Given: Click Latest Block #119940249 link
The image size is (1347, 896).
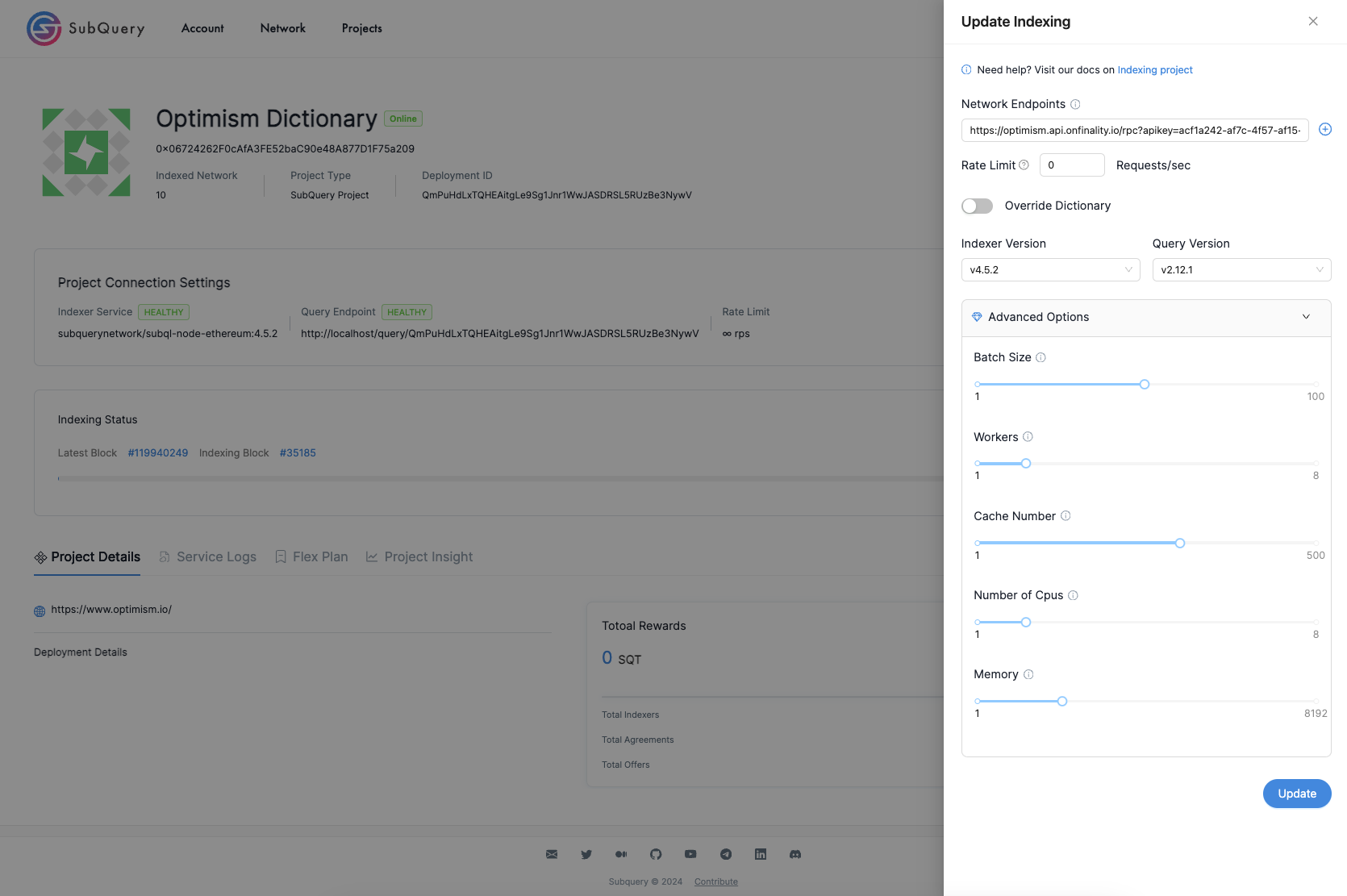Looking at the screenshot, I should (158, 453).
